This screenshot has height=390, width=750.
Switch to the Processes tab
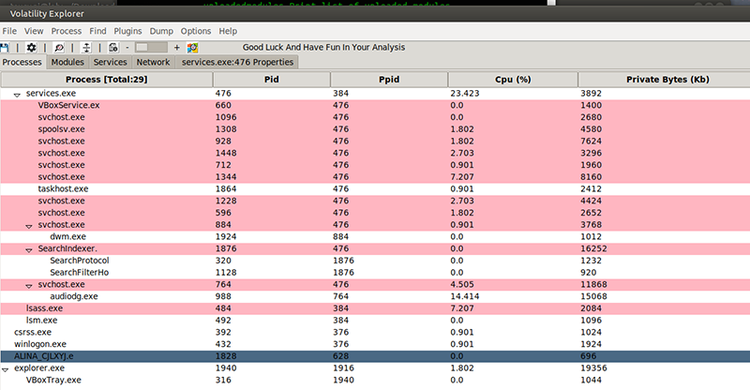click(x=22, y=62)
